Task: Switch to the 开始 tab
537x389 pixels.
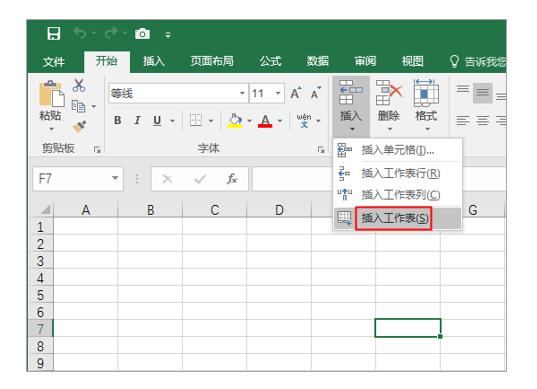Action: (107, 61)
